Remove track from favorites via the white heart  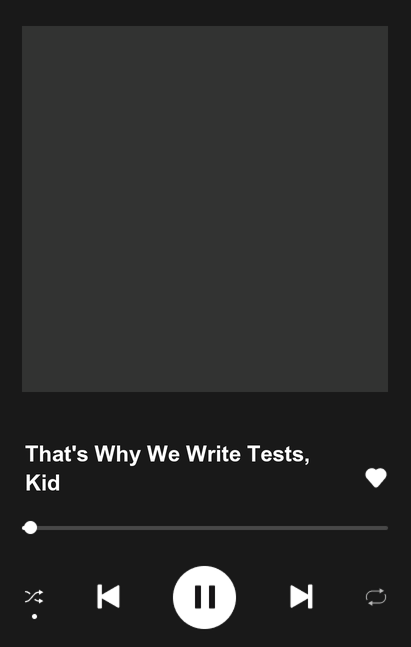[376, 478]
